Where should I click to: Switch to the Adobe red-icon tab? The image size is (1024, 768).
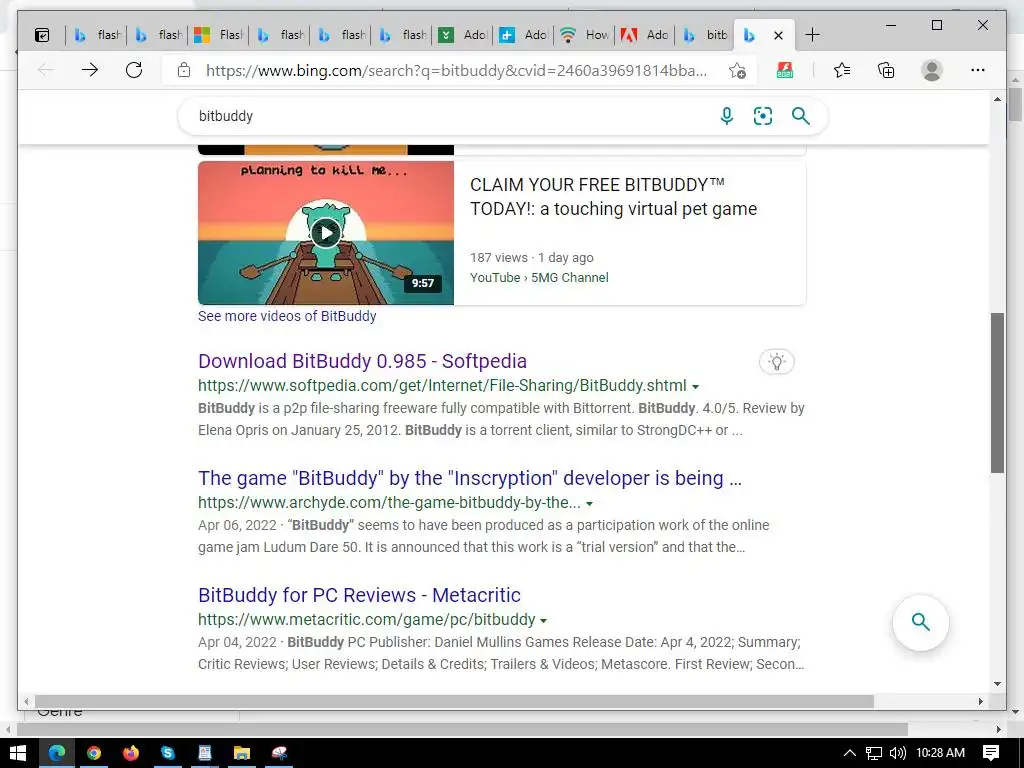pos(645,35)
